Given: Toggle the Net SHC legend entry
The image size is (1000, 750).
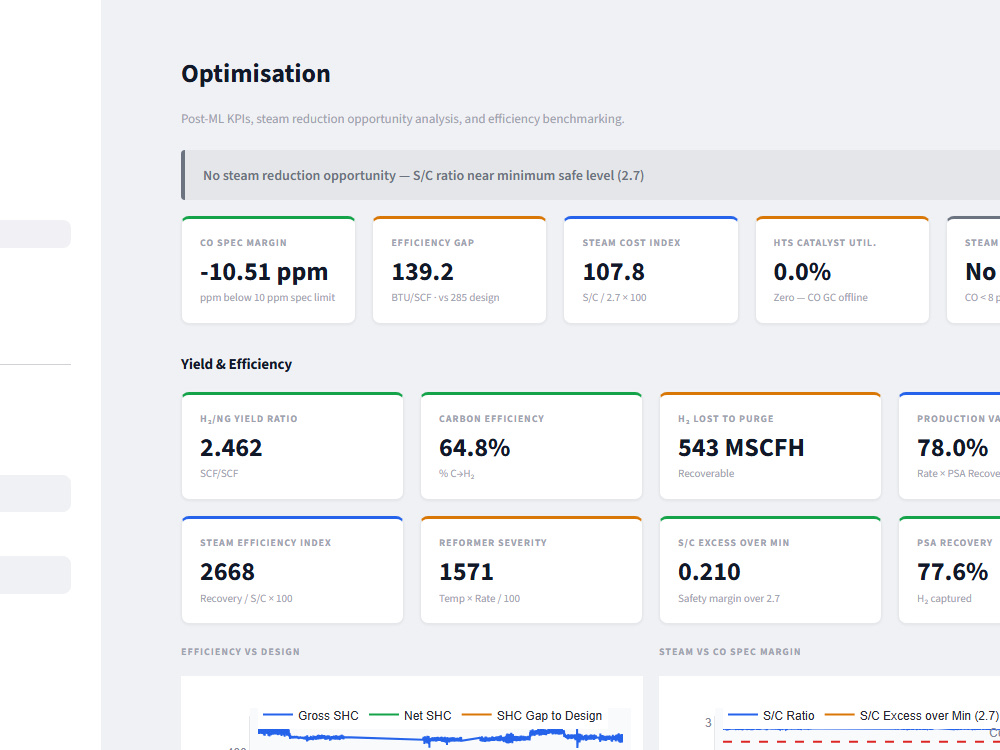Looking at the screenshot, I should tap(410, 716).
